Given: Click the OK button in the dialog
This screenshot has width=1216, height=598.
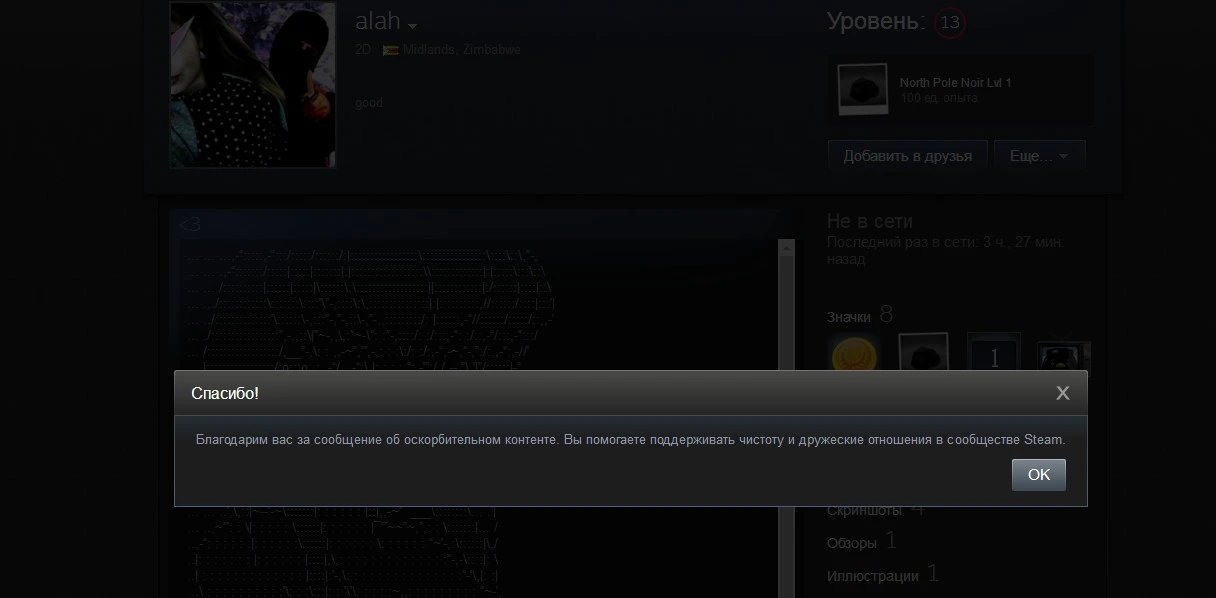Looking at the screenshot, I should pos(1039,475).
